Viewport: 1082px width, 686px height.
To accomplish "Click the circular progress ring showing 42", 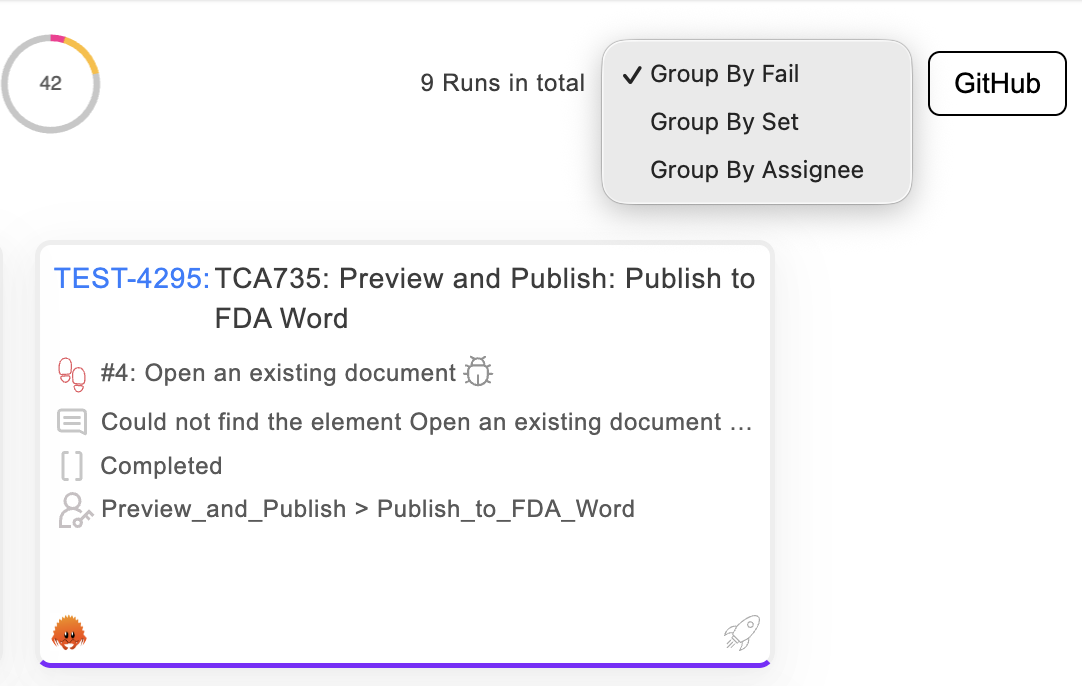I will point(51,84).
